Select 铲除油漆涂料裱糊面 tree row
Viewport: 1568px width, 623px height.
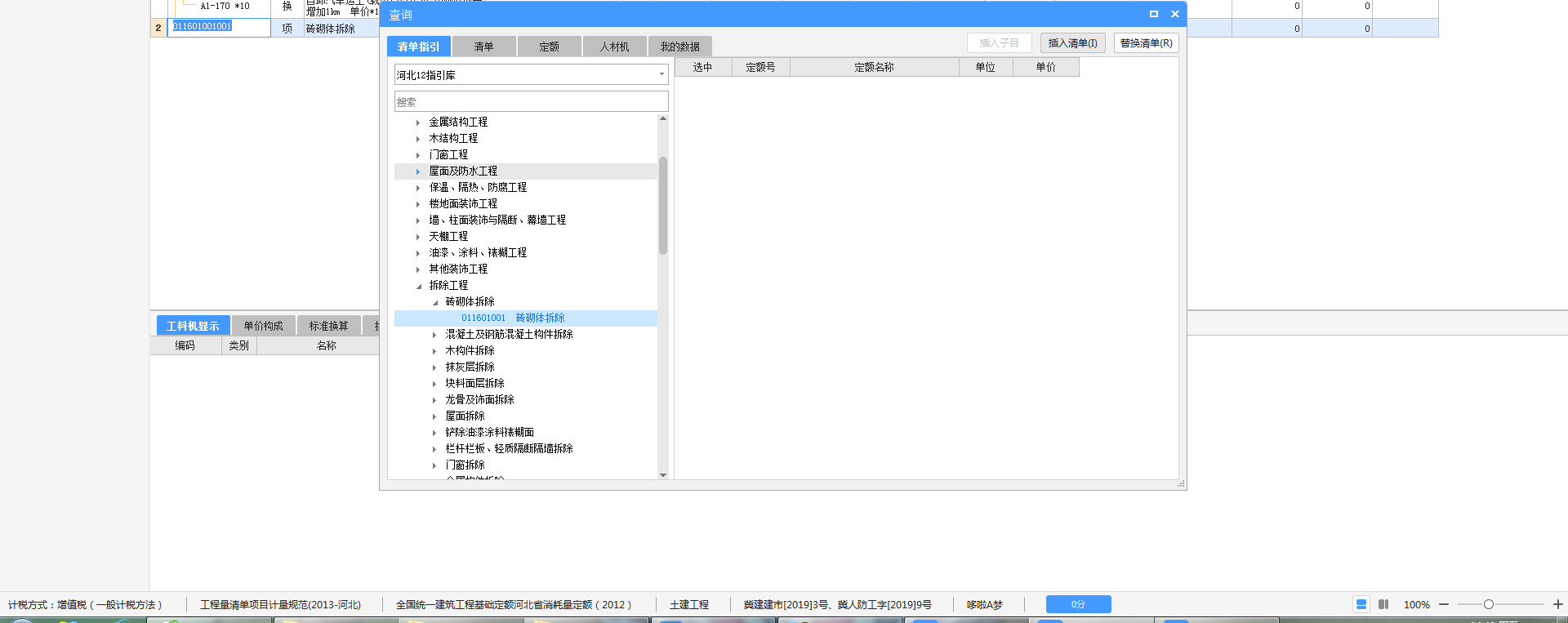pos(525,433)
